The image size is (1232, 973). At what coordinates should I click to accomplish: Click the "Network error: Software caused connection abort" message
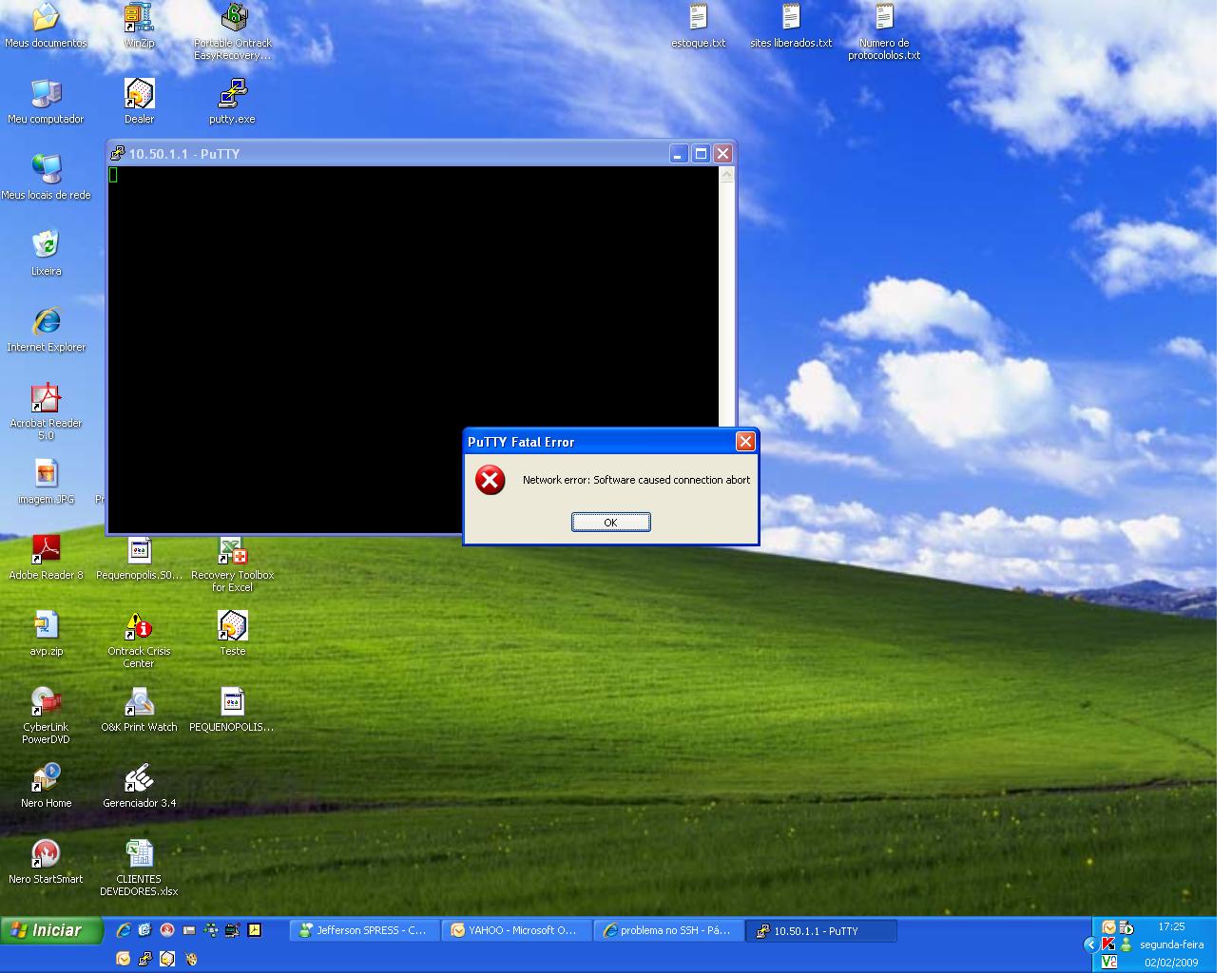[x=636, y=480]
